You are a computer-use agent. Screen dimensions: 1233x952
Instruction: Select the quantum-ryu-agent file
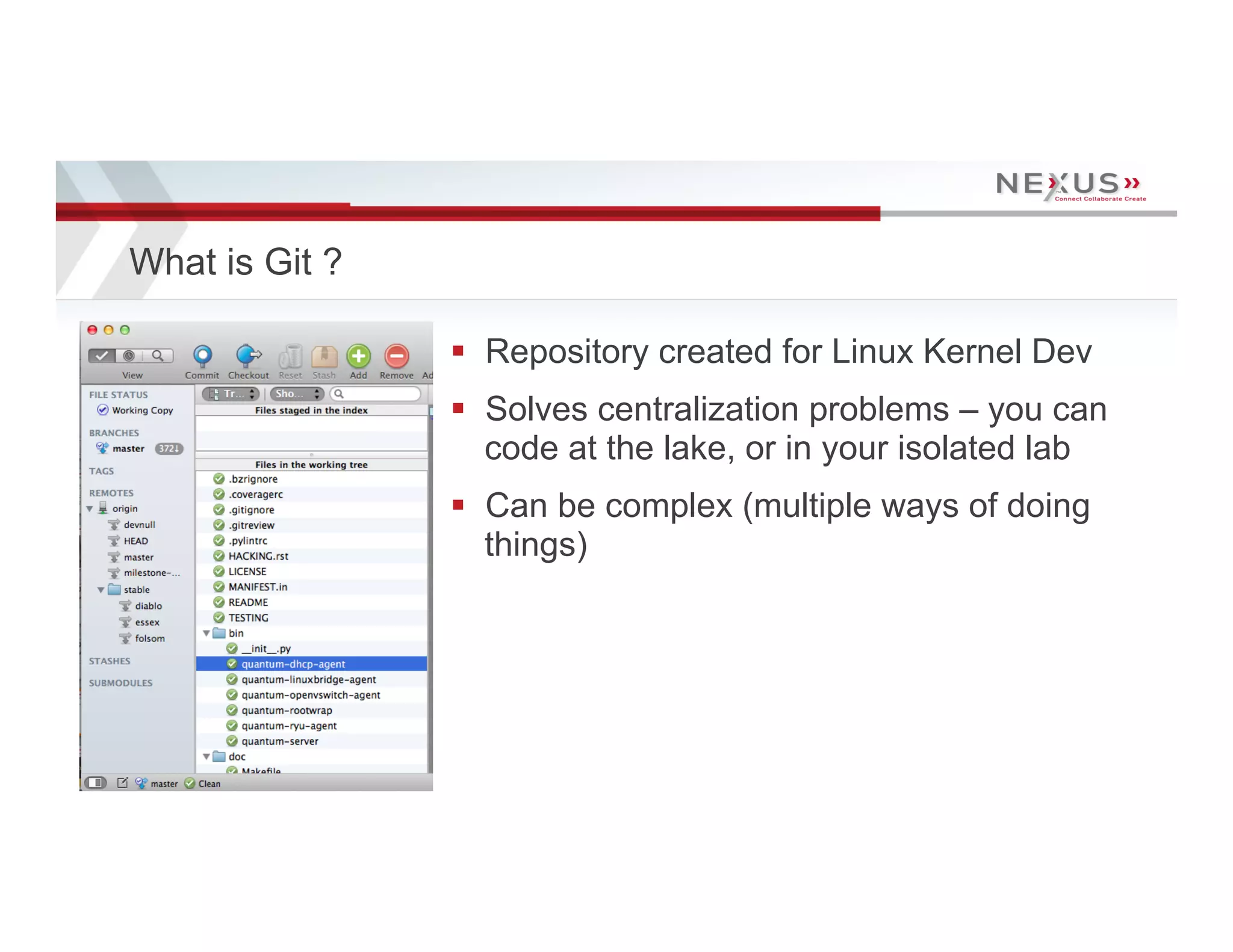(311, 726)
